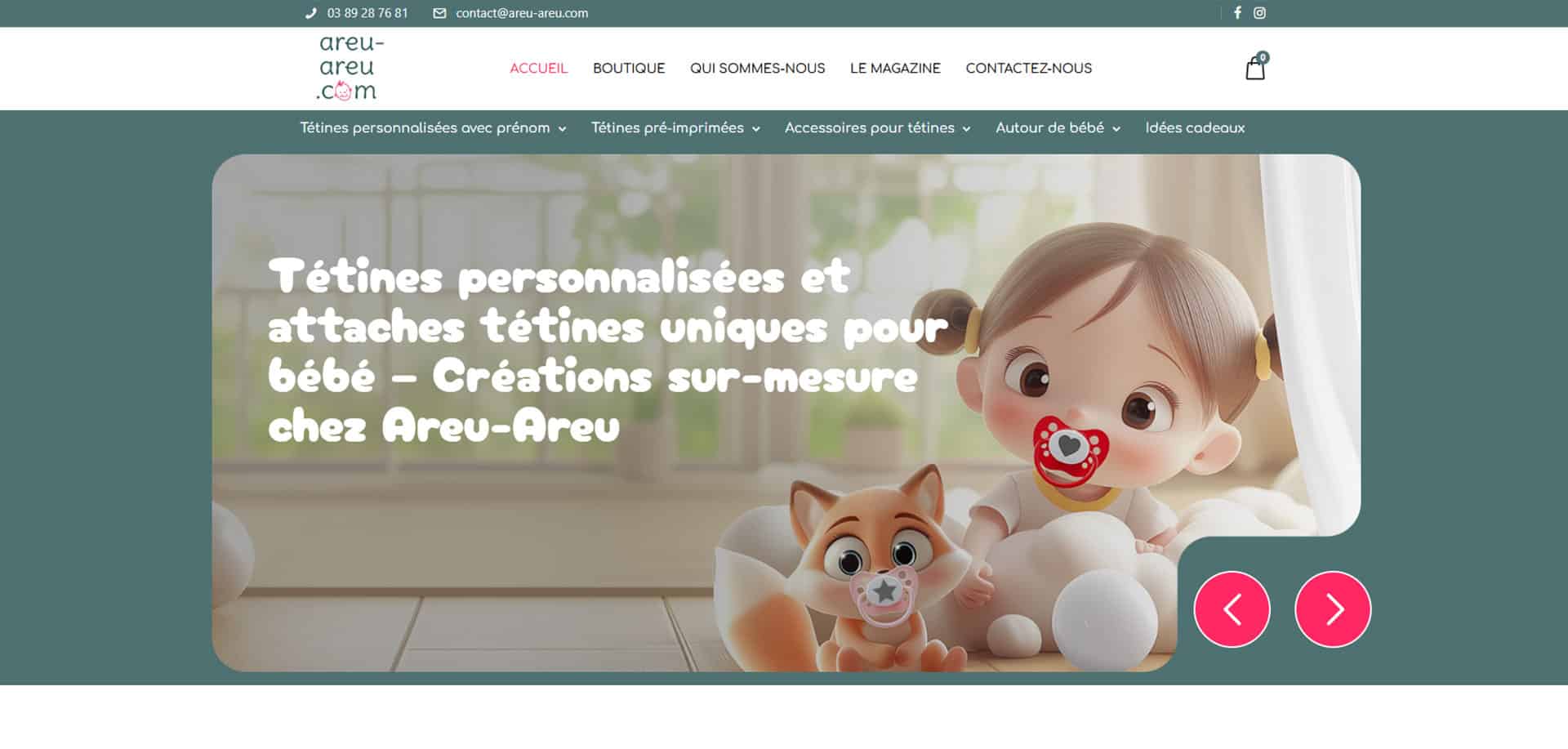Open the Instagram profile icon
The width and height of the screenshot is (1568, 749).
coord(1259,13)
